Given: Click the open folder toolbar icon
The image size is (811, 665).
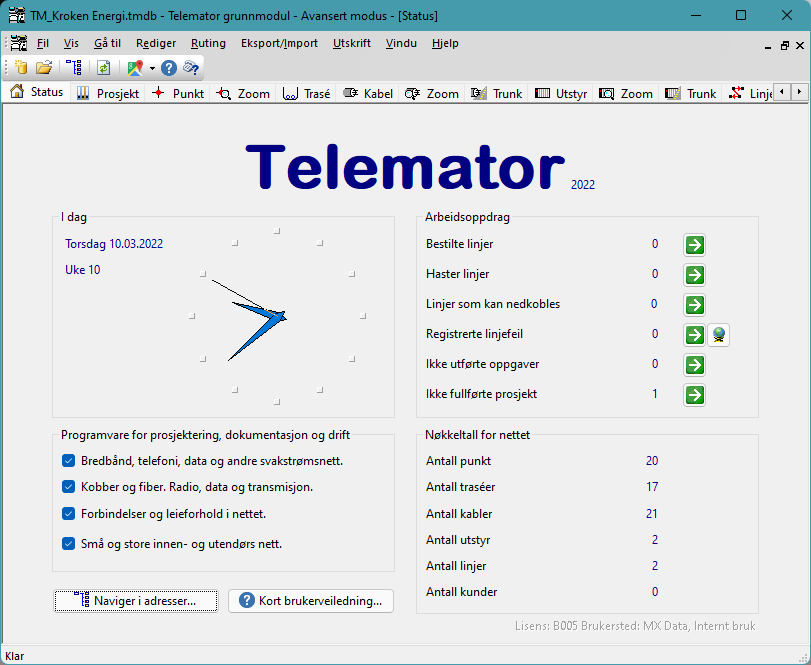Looking at the screenshot, I should pos(44,68).
